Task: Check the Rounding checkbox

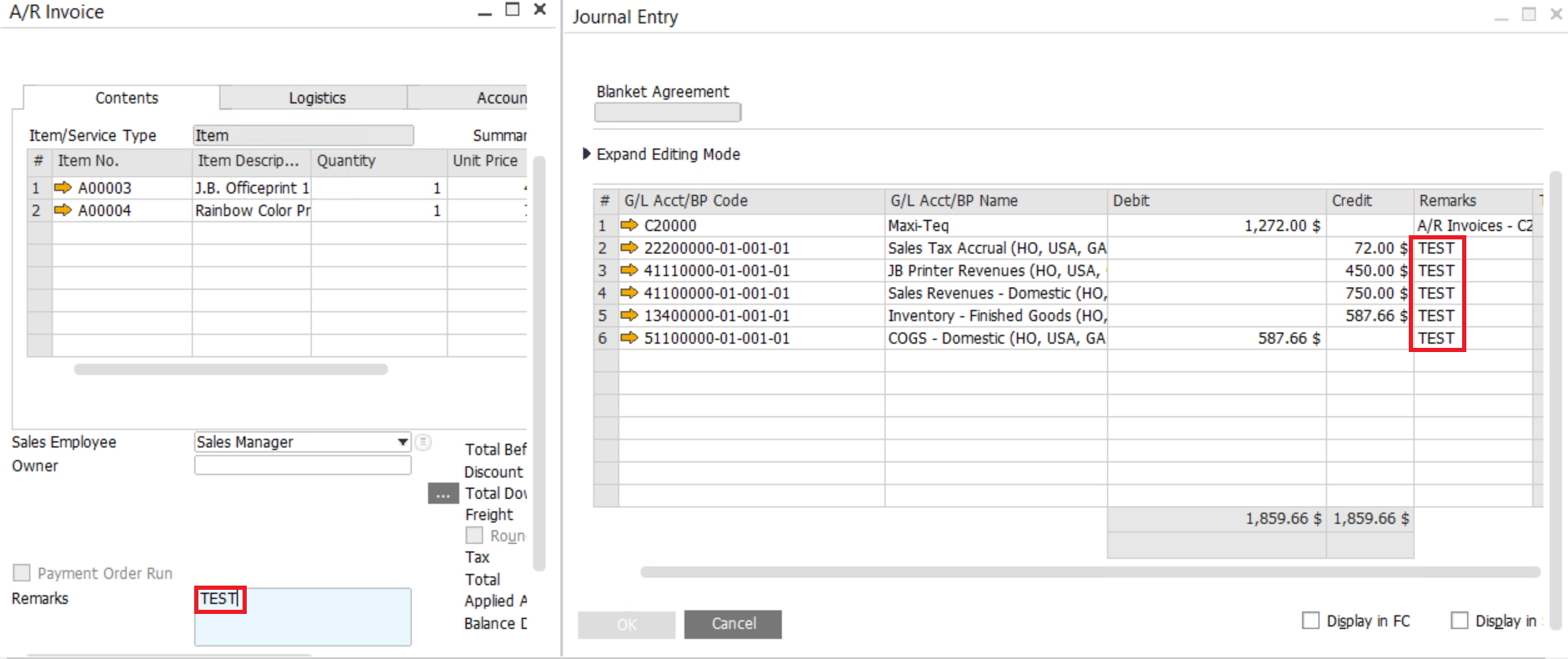Action: tap(474, 536)
